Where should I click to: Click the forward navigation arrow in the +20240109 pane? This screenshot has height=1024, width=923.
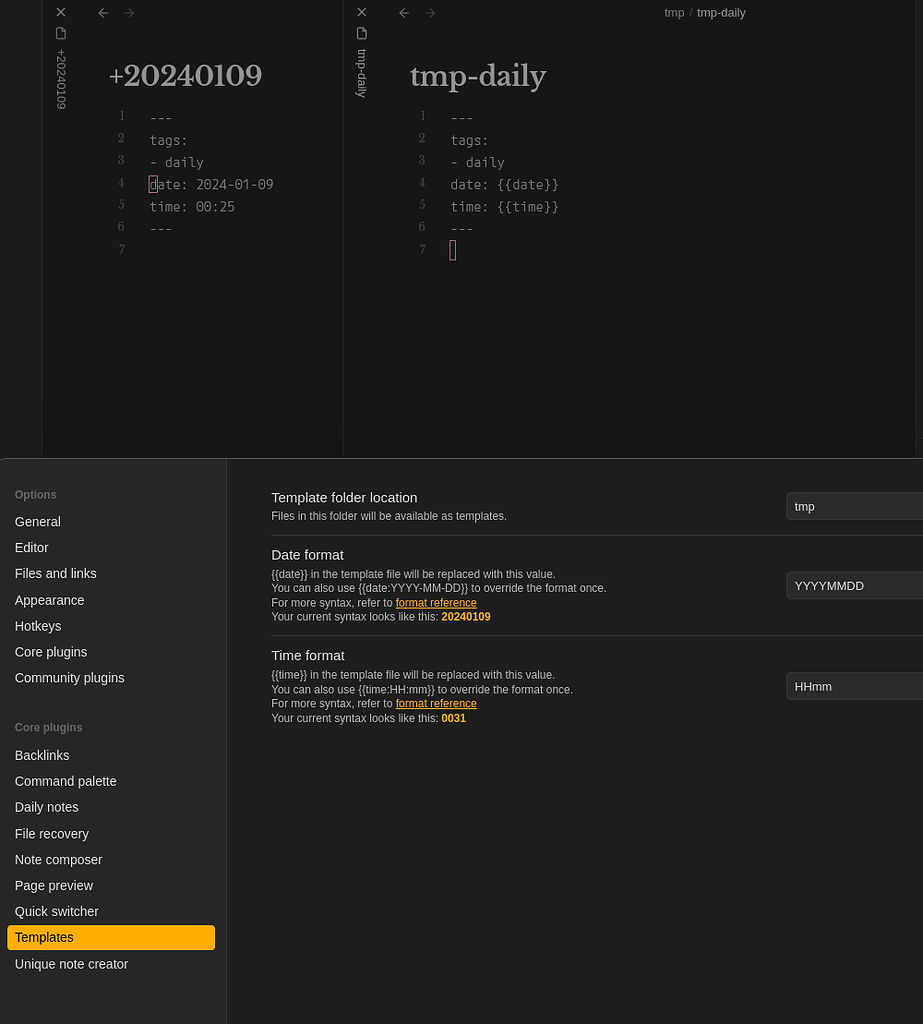pyautogui.click(x=129, y=12)
